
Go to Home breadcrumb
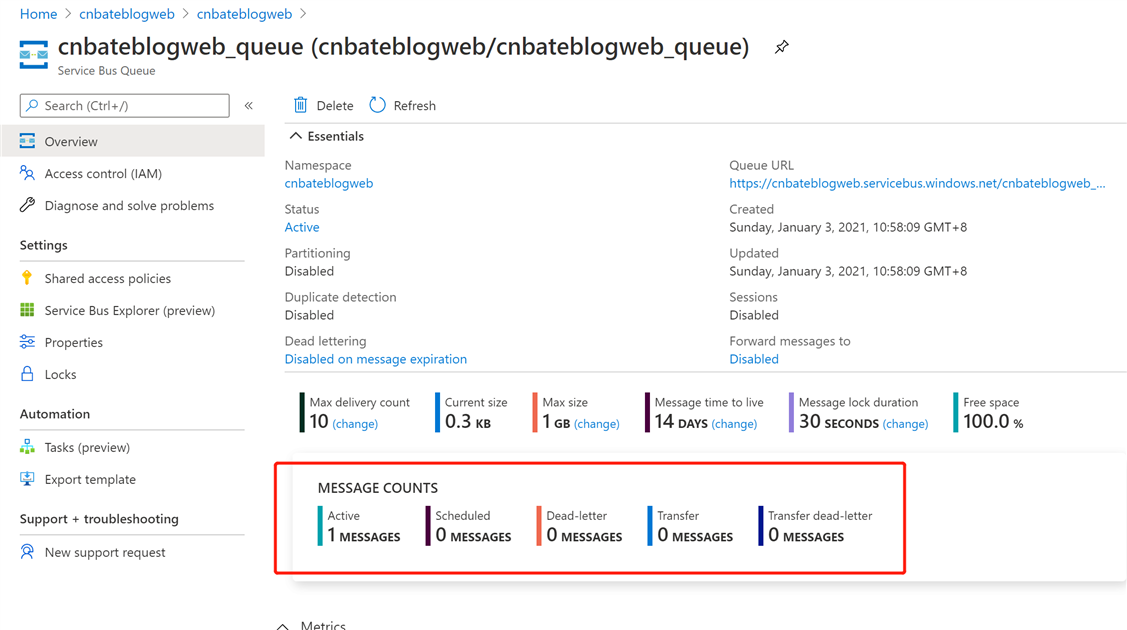tap(38, 14)
